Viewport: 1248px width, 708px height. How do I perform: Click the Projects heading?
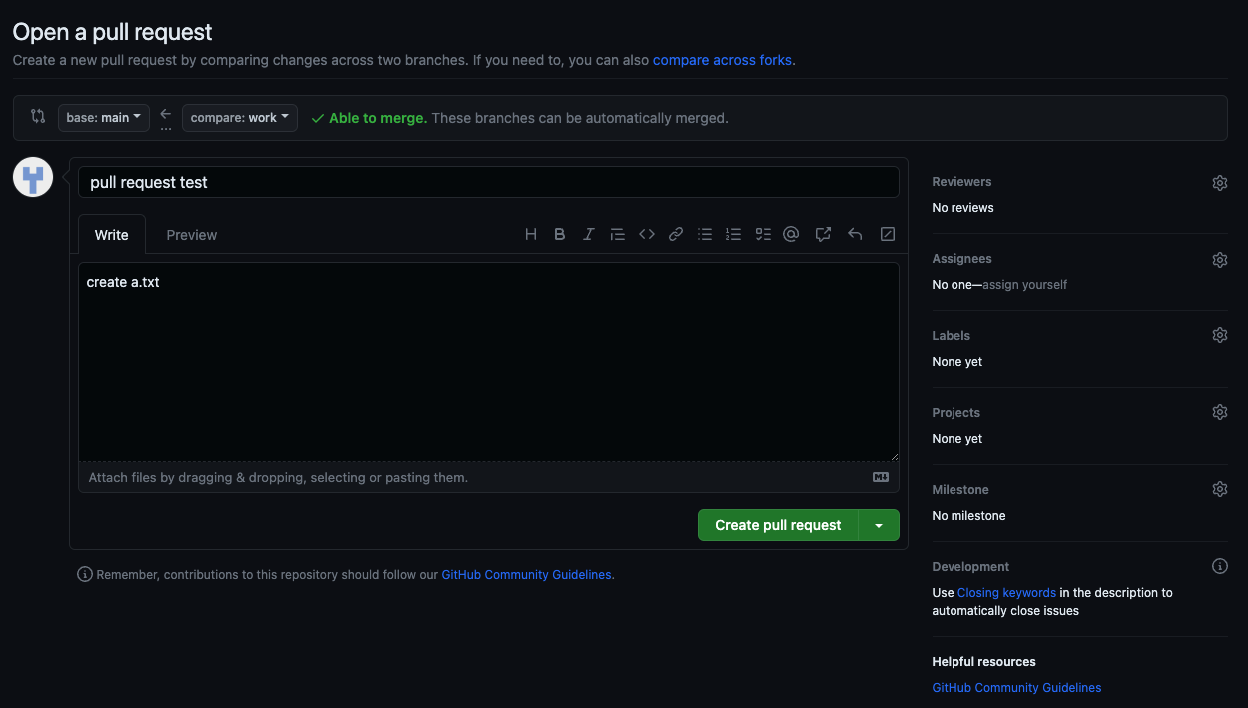[956, 413]
